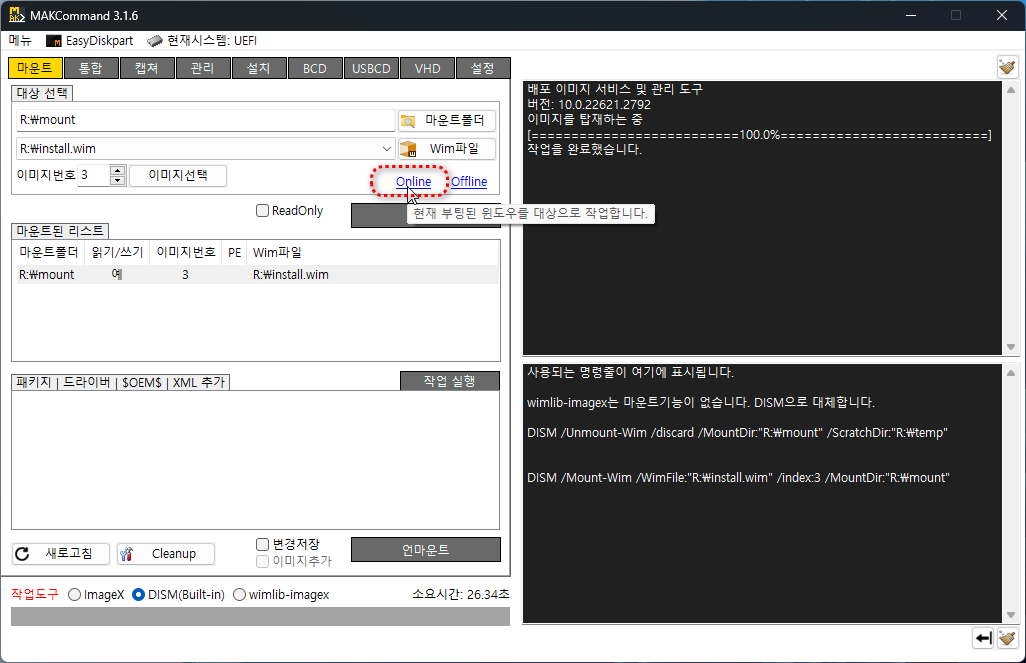Switch to the 설치 tab
Screen dimensions: 1026x663
(259, 68)
